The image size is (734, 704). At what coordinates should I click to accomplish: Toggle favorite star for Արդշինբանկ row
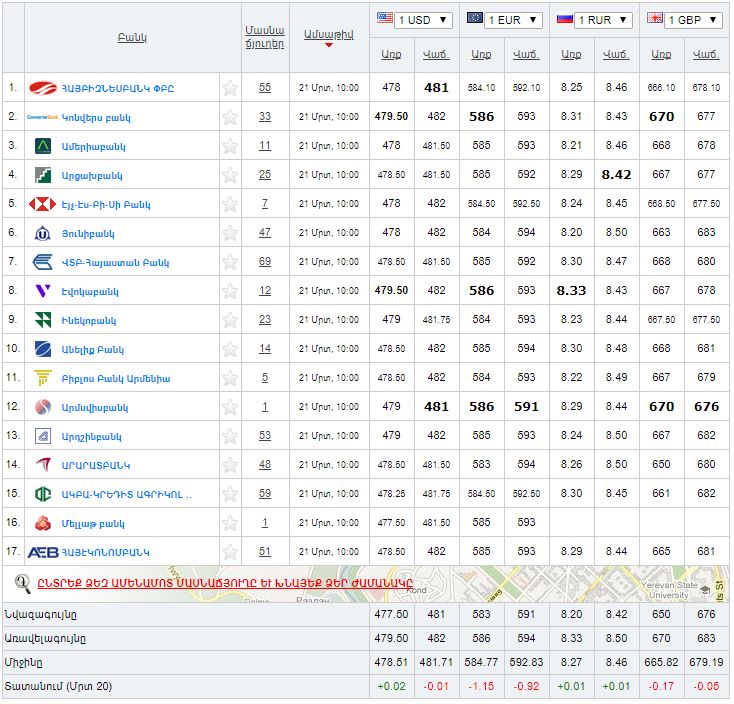230,436
